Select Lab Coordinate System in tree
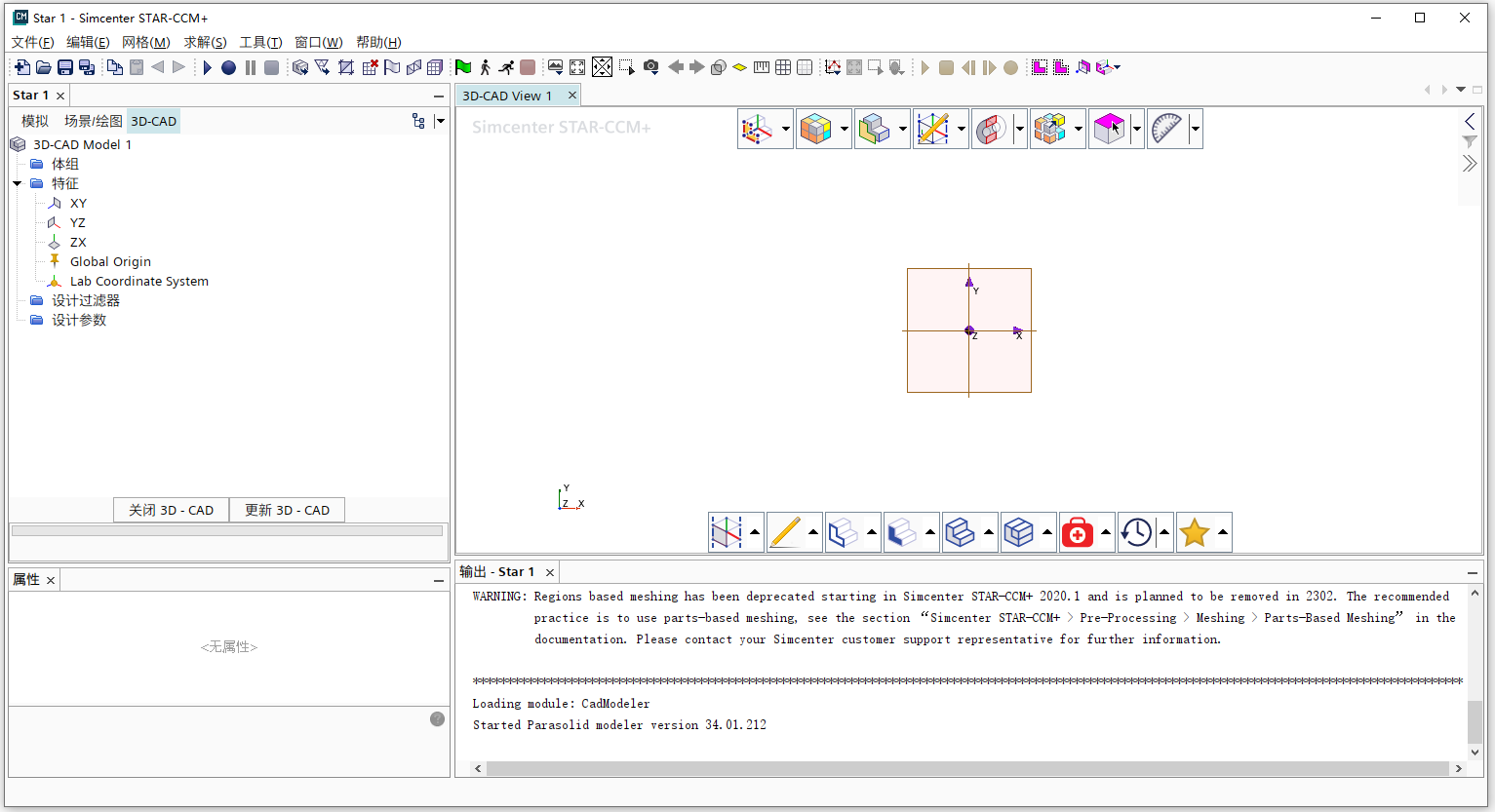 click(139, 281)
